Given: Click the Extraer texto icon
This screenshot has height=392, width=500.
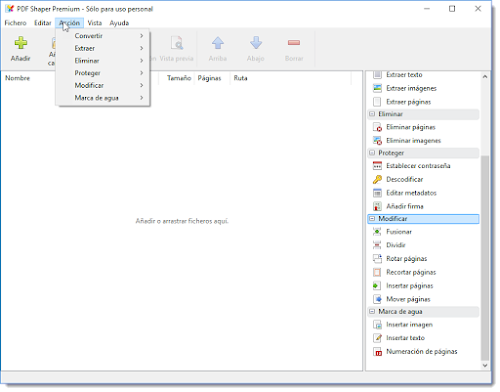Looking at the screenshot, I should 377,75.
